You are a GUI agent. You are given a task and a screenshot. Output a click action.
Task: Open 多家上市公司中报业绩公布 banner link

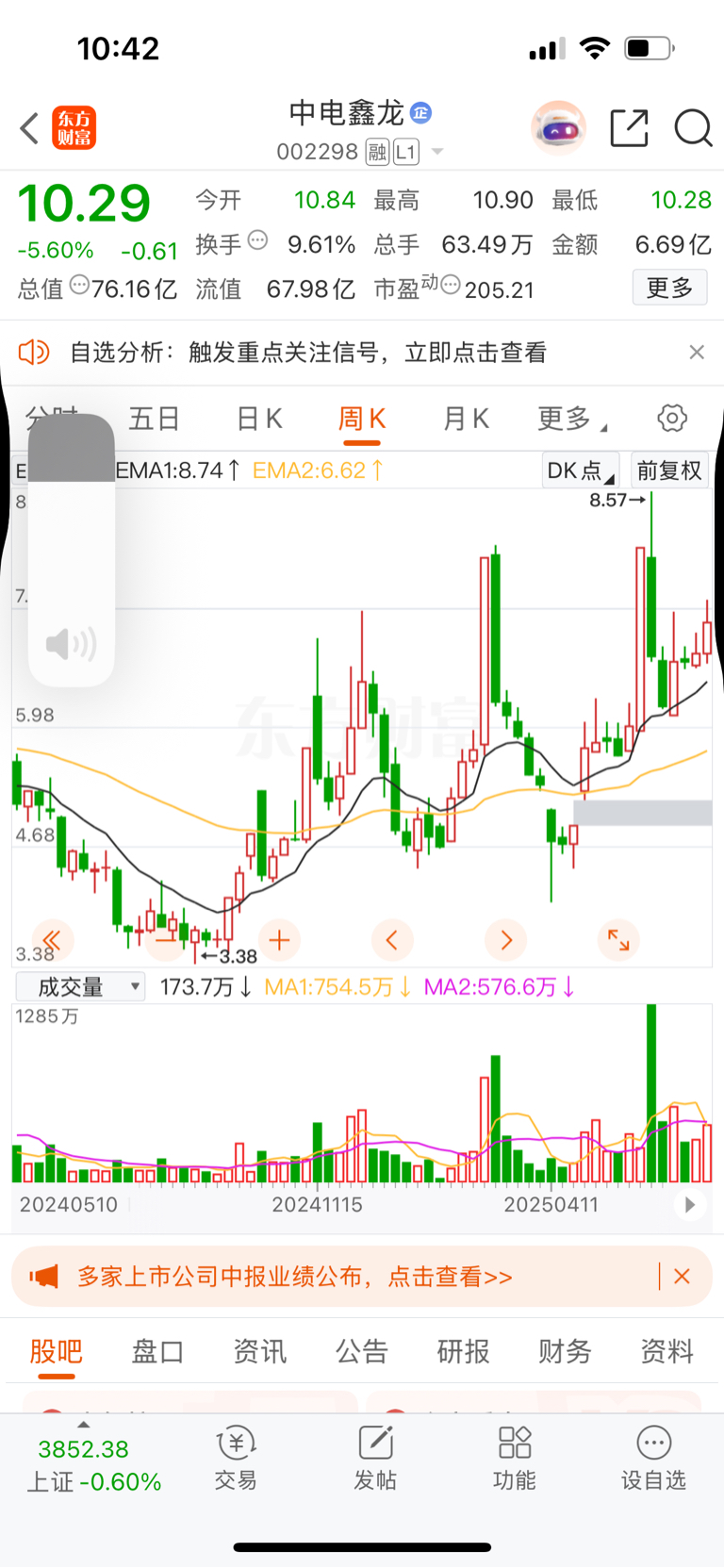click(x=295, y=1277)
